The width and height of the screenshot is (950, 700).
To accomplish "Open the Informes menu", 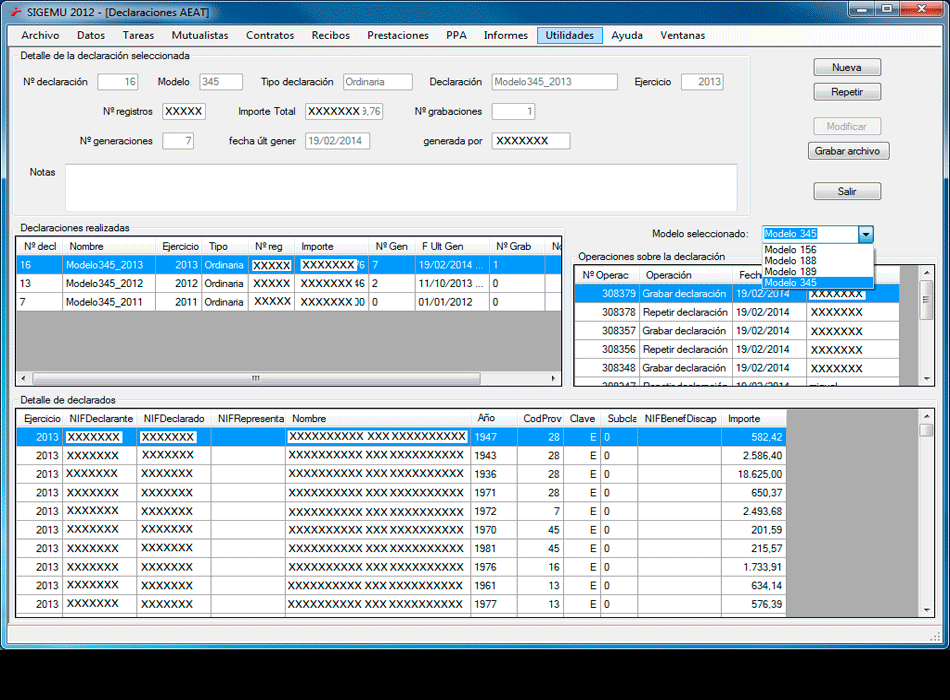I will click(x=505, y=35).
